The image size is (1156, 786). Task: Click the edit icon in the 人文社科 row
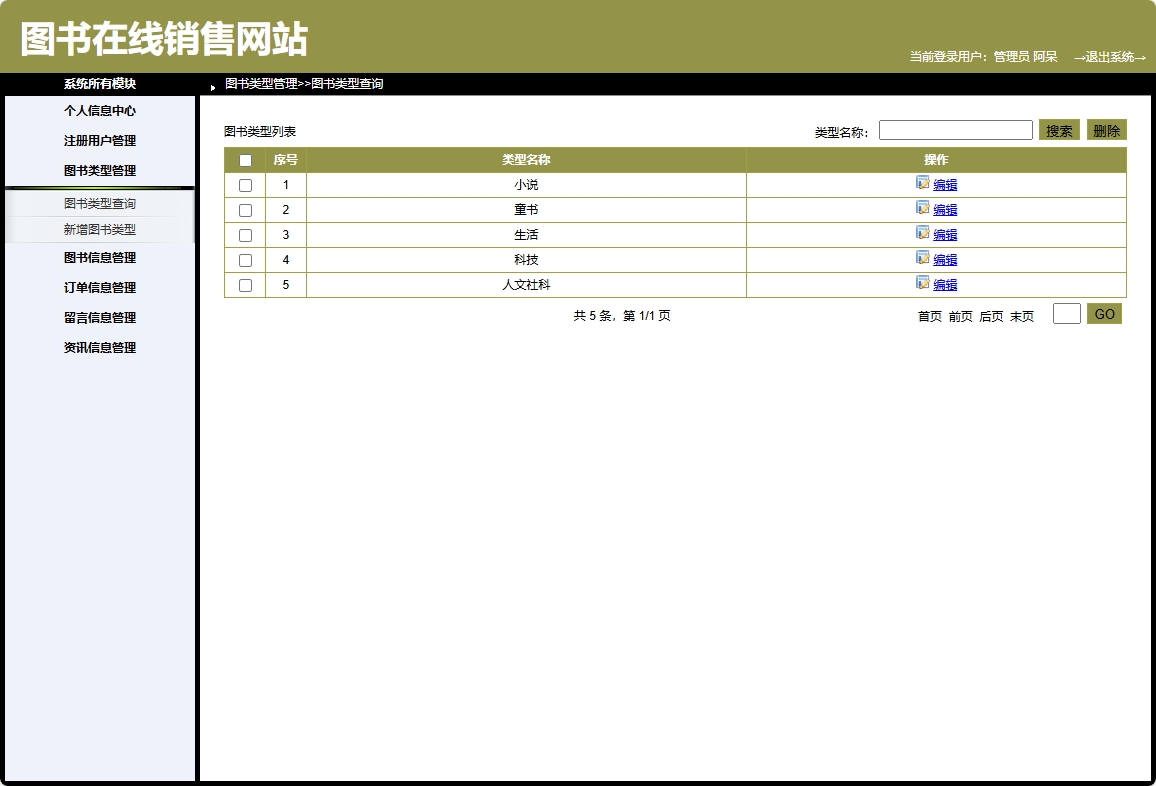click(x=922, y=284)
